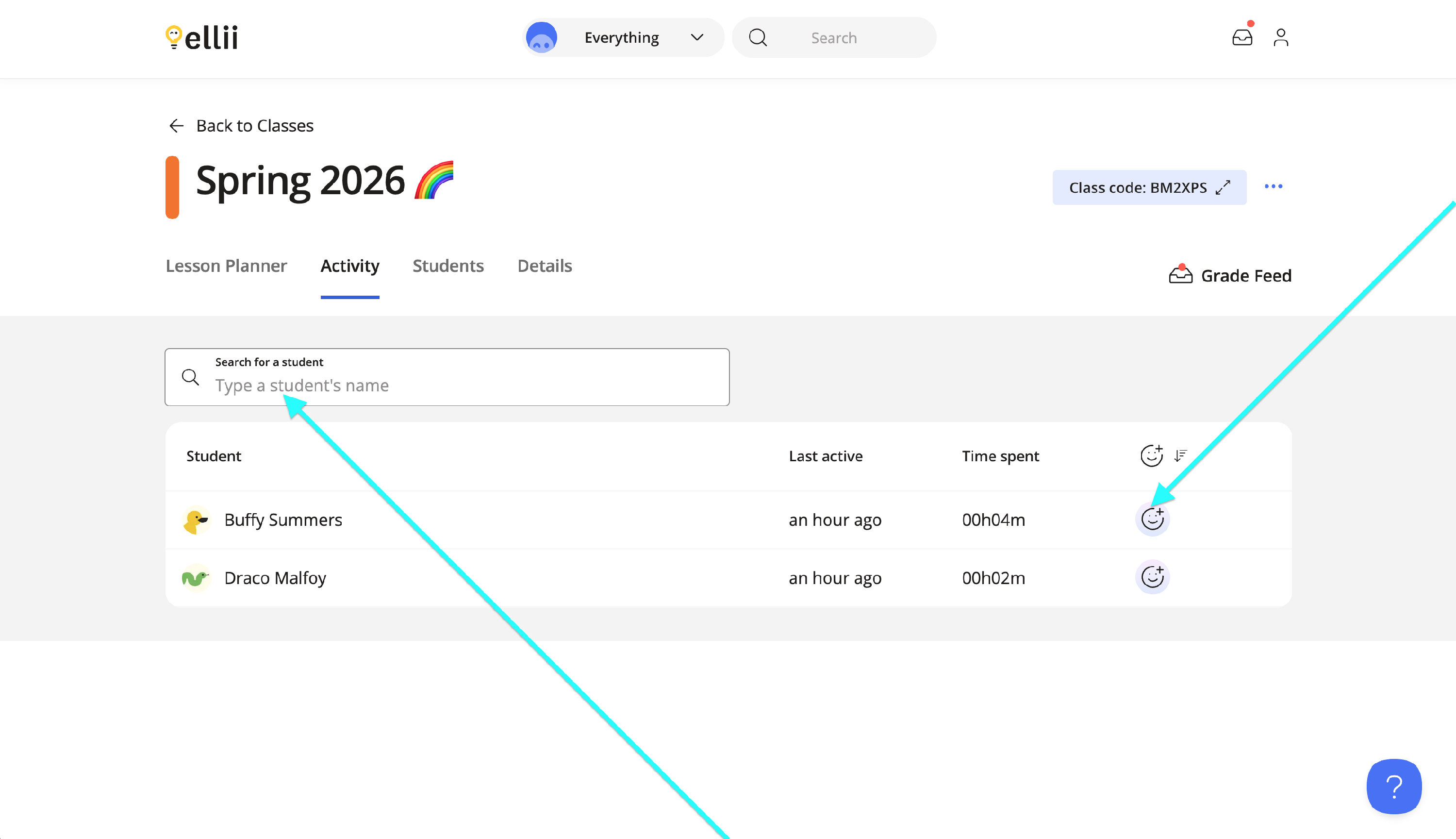This screenshot has width=1456, height=839.
Task: Open the inbox notifications icon
Action: (1242, 38)
